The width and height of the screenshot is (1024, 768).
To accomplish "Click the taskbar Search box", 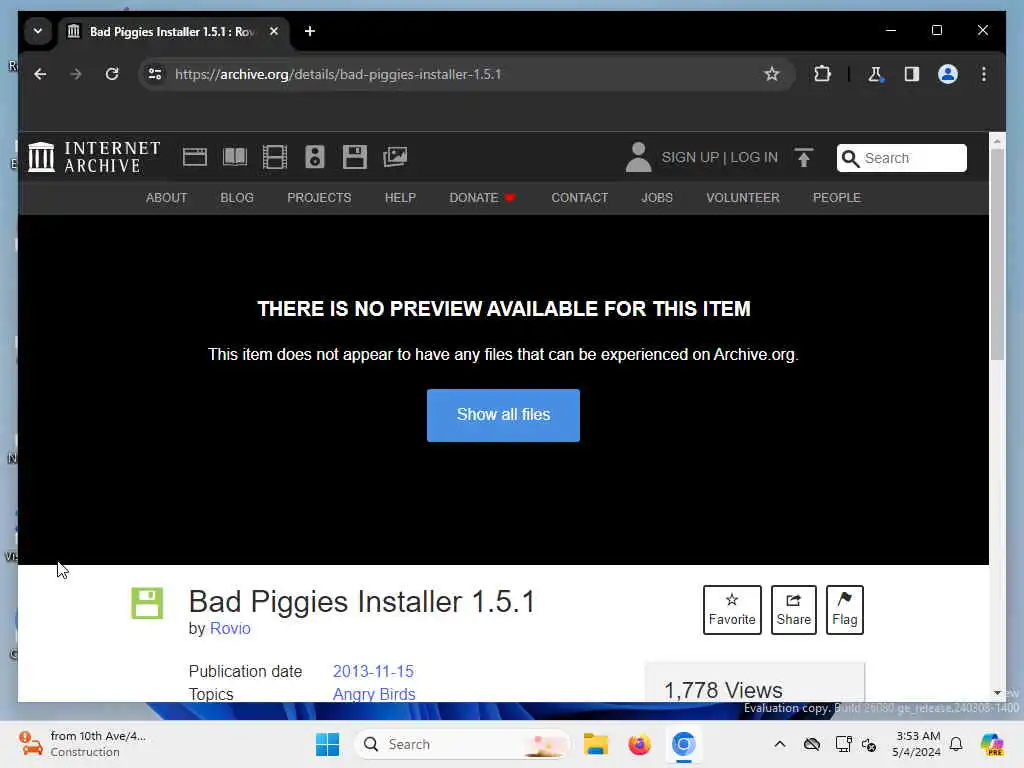I will [462, 744].
